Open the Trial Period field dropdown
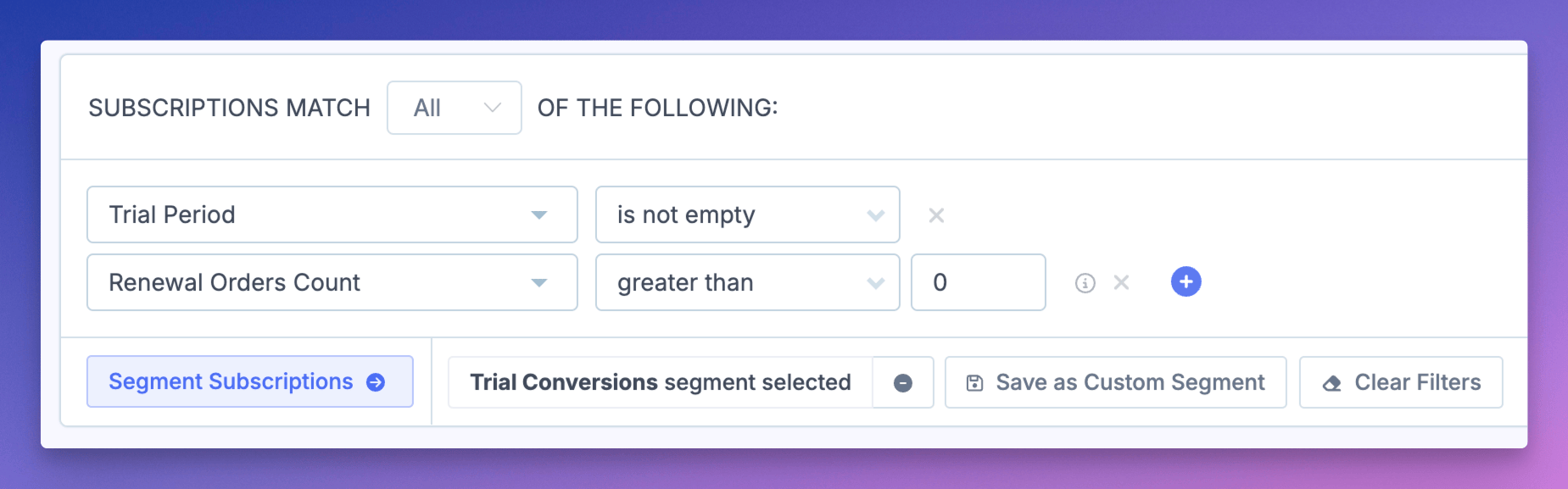Viewport: 1568px width, 489px height. point(331,214)
